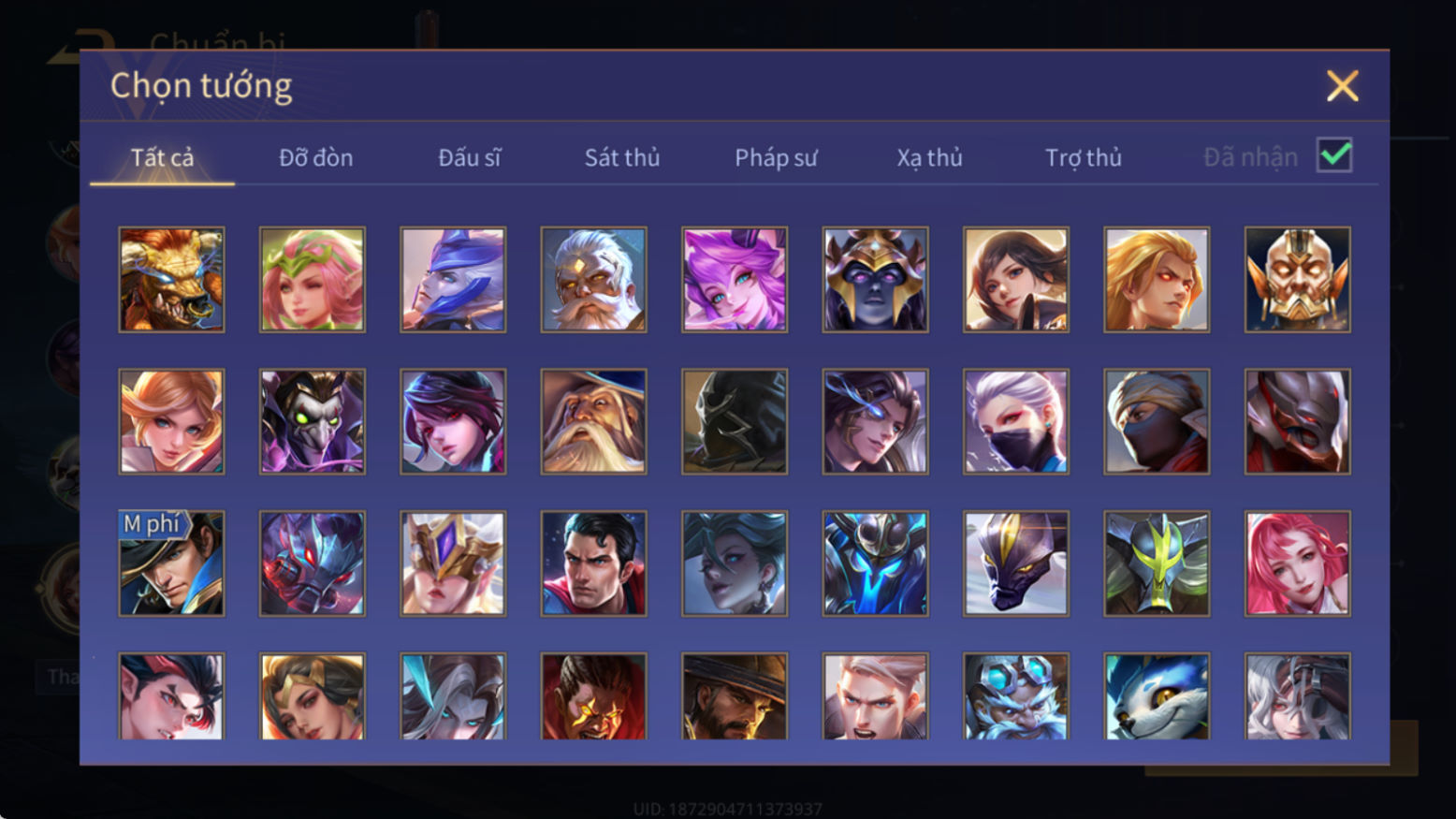The height and width of the screenshot is (819, 1456).
Task: Select the wizard with the pointed hat portrait
Action: pos(593,421)
